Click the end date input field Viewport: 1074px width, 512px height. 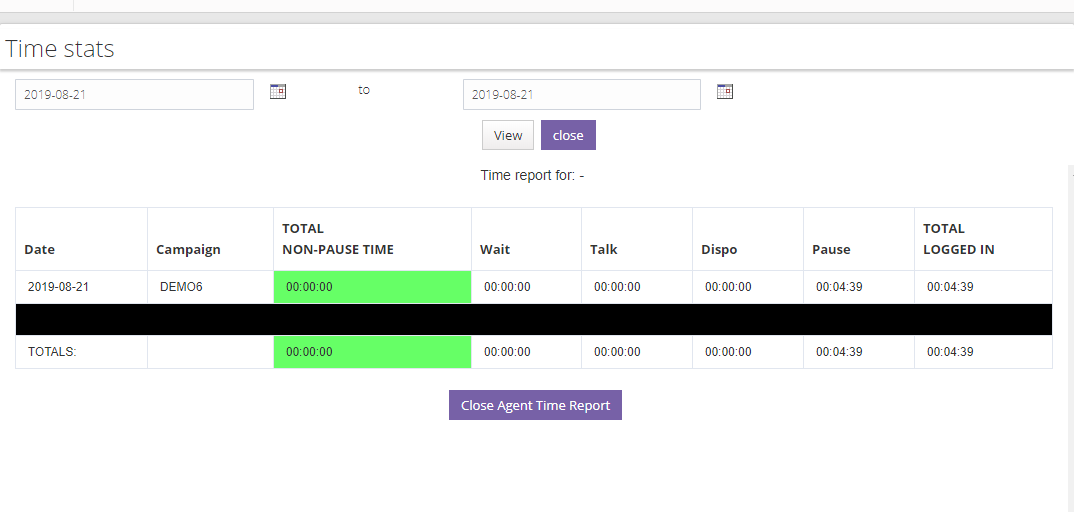581,95
